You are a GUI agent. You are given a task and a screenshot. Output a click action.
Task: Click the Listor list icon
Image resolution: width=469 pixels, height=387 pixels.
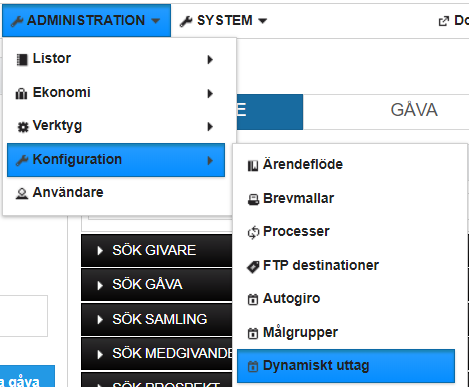[x=22, y=60]
